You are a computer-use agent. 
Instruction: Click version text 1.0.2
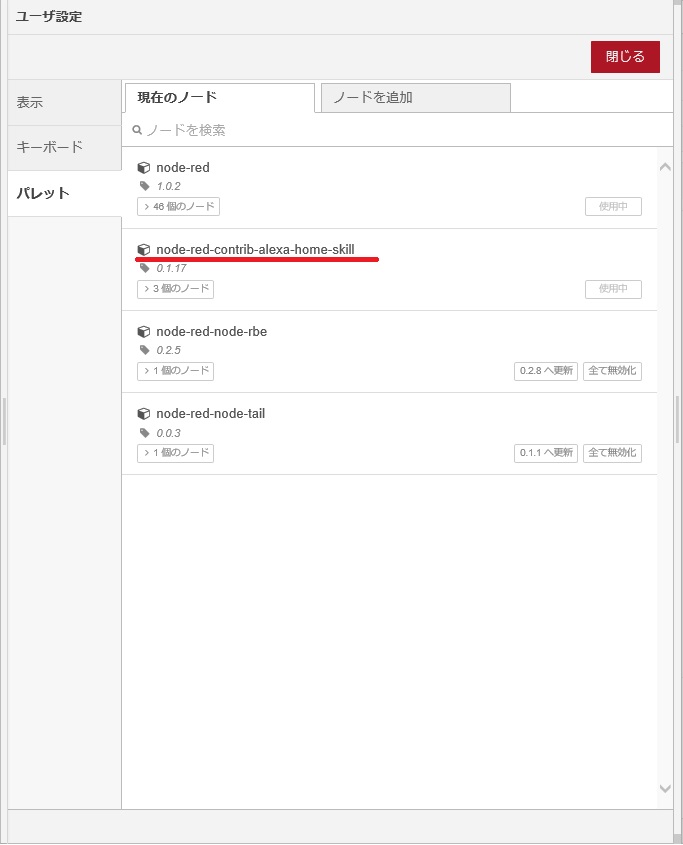tap(168, 186)
